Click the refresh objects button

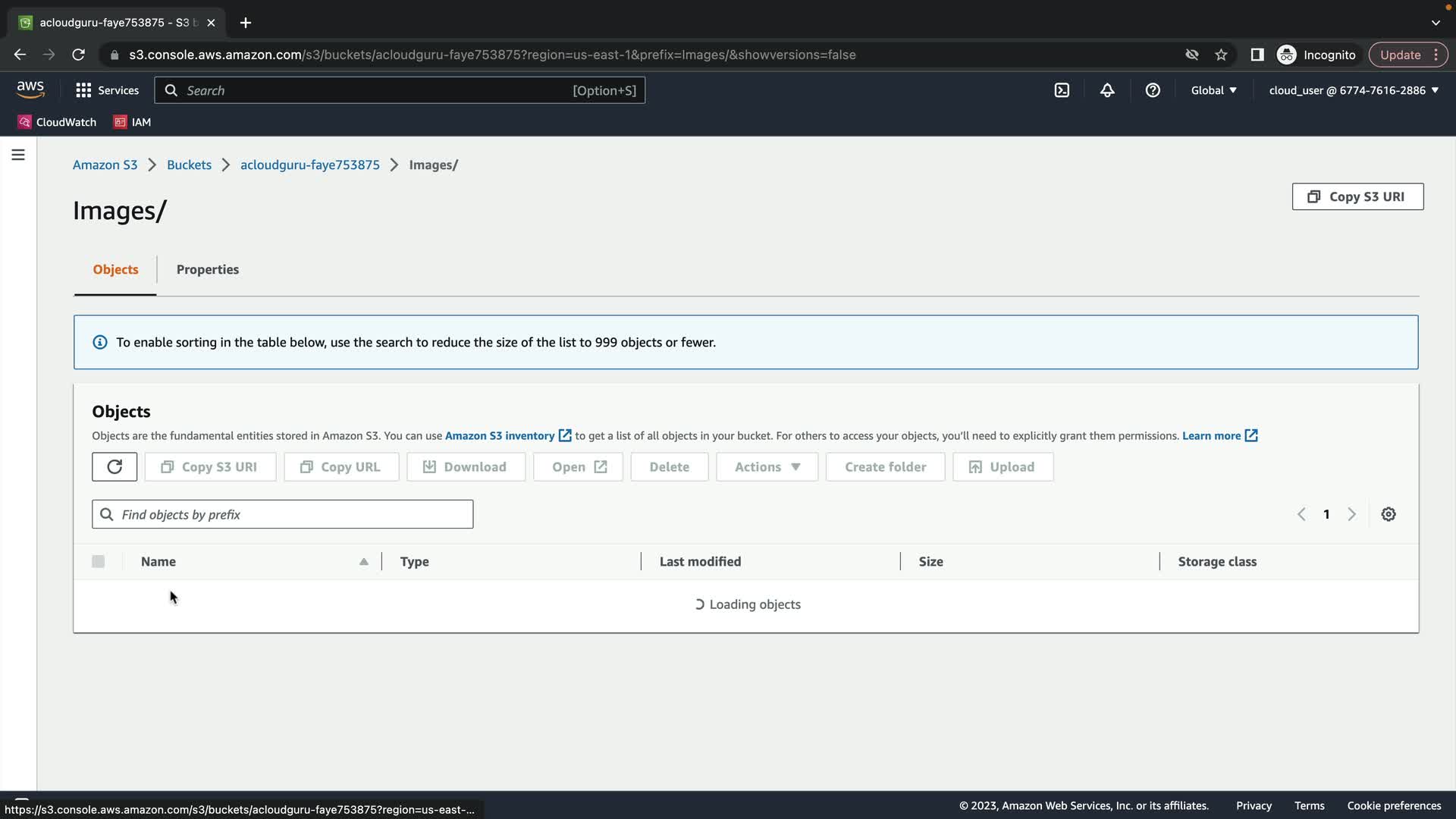click(115, 467)
